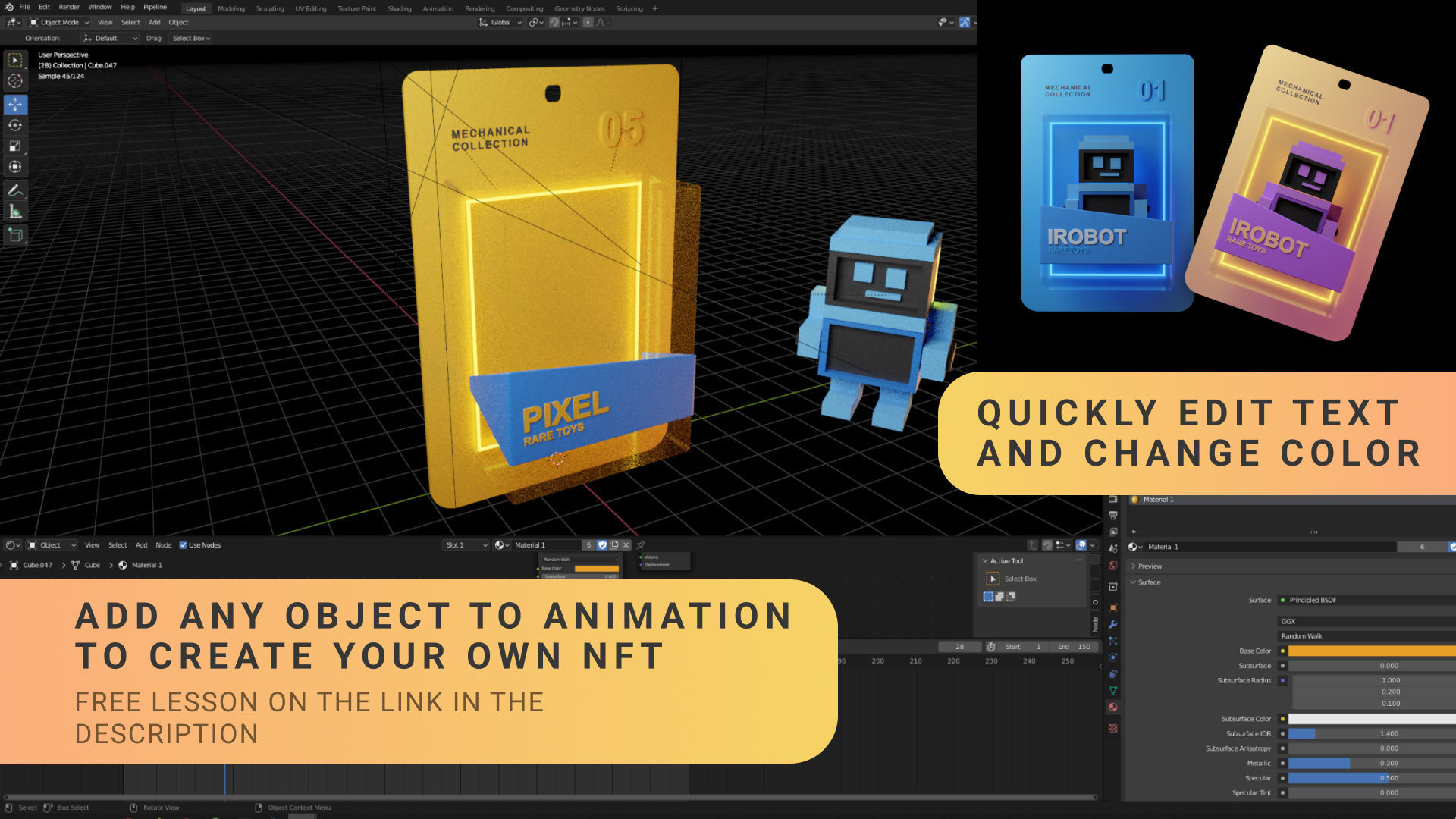The width and height of the screenshot is (1456, 819).
Task: Open the Object properties tab
Action: 1112,607
